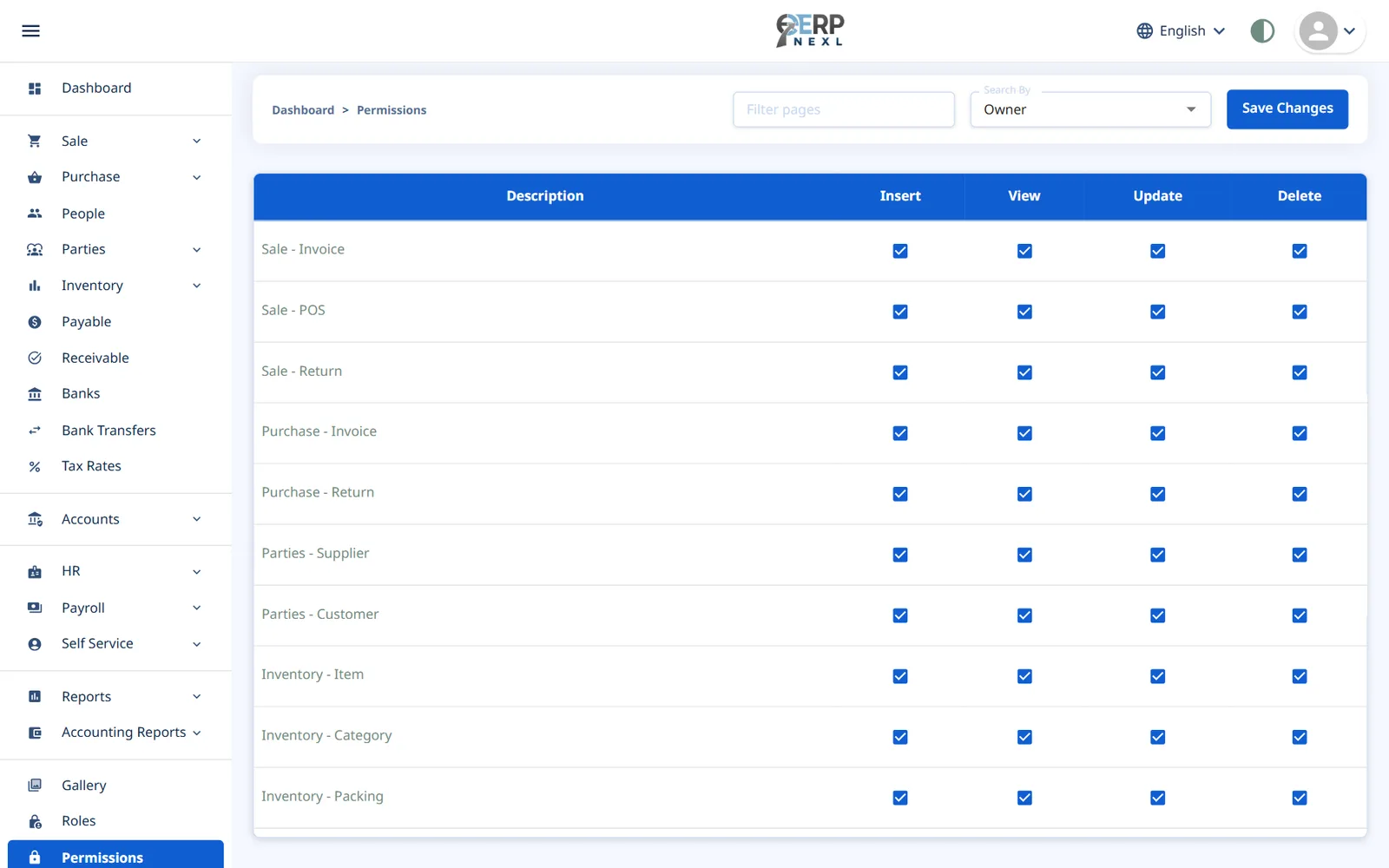Viewport: 1389px width, 868px height.
Task: Click the Parties icon in sidebar
Action: (x=35, y=250)
